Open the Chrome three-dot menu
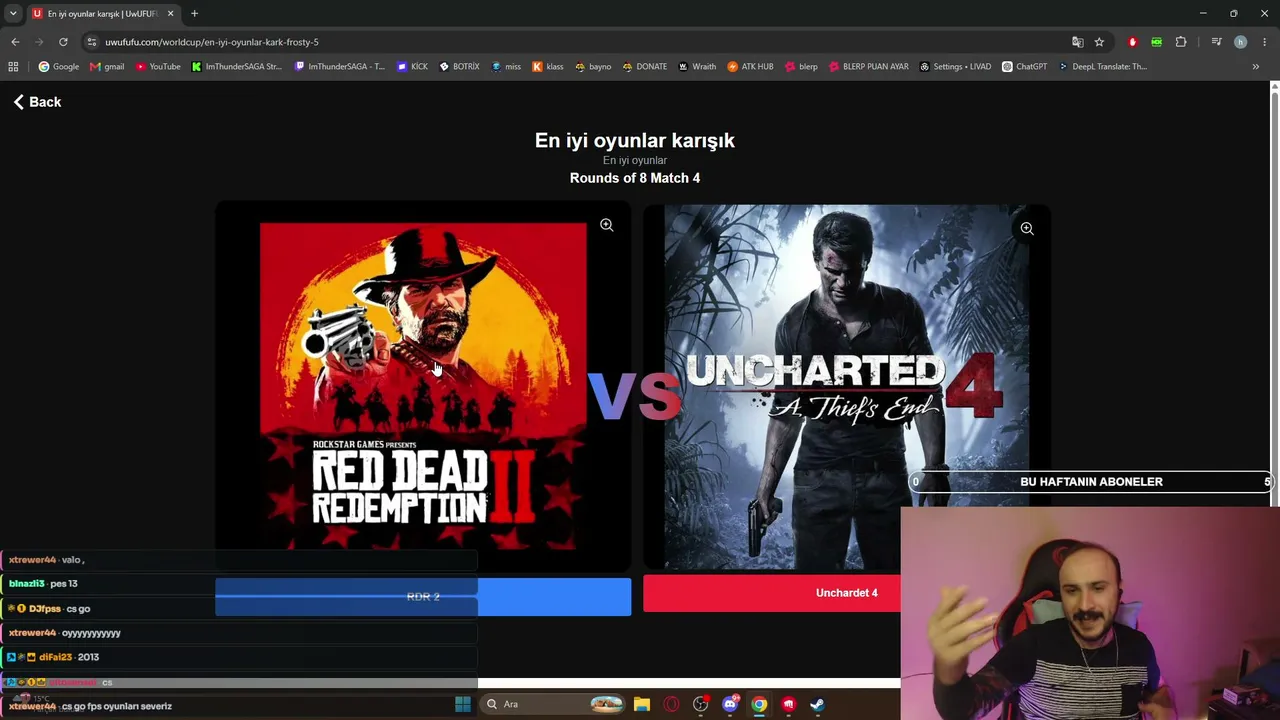This screenshot has width=1280, height=720. [x=1265, y=42]
